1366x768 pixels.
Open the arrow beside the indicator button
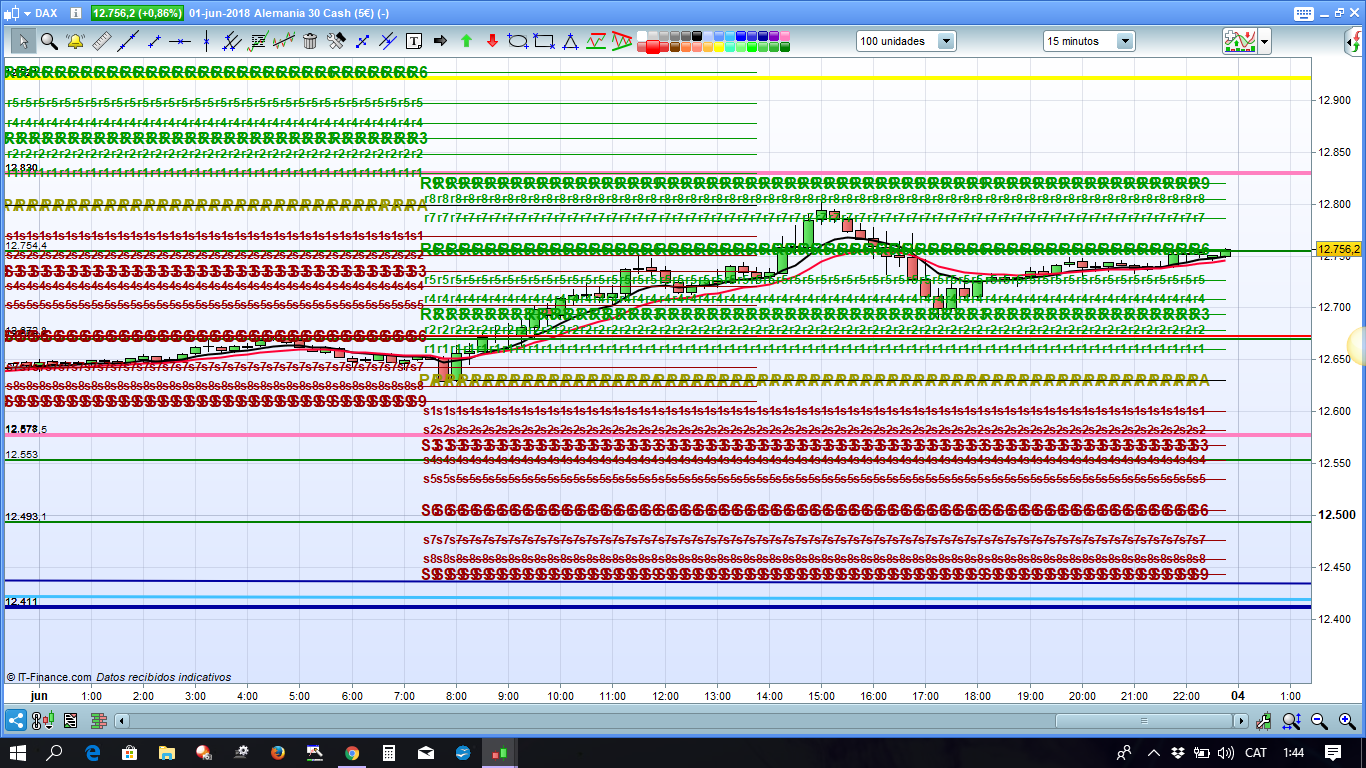1265,41
